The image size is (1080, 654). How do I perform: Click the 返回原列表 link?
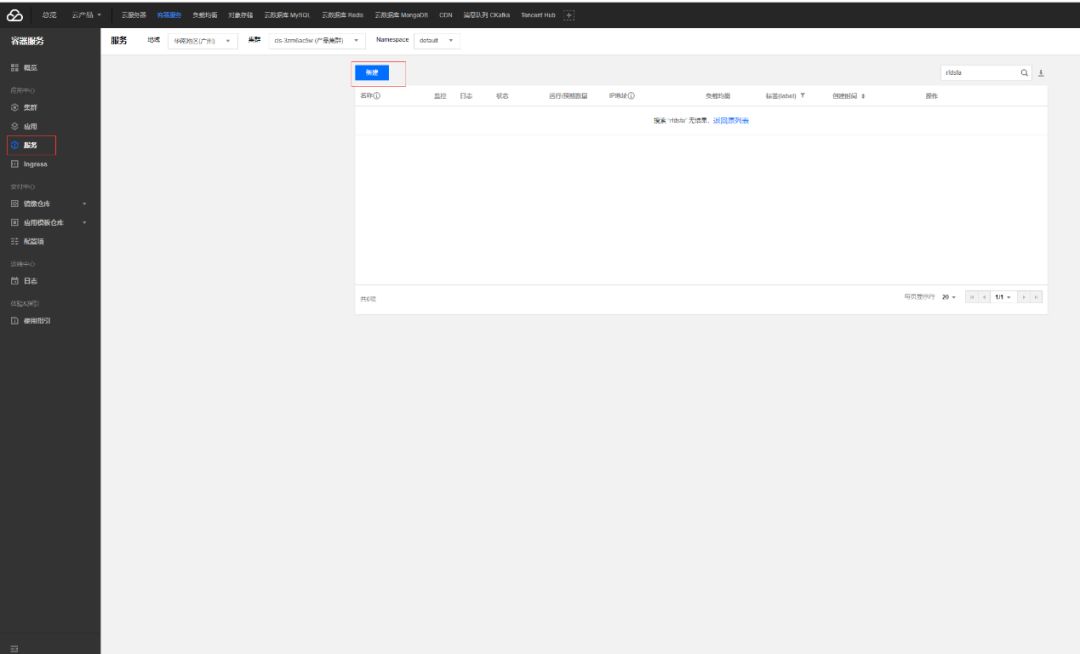(731, 120)
